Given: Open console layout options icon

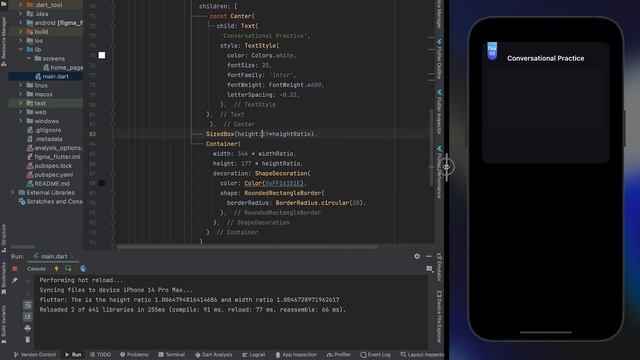Looking at the screenshot, I should coord(429,269).
